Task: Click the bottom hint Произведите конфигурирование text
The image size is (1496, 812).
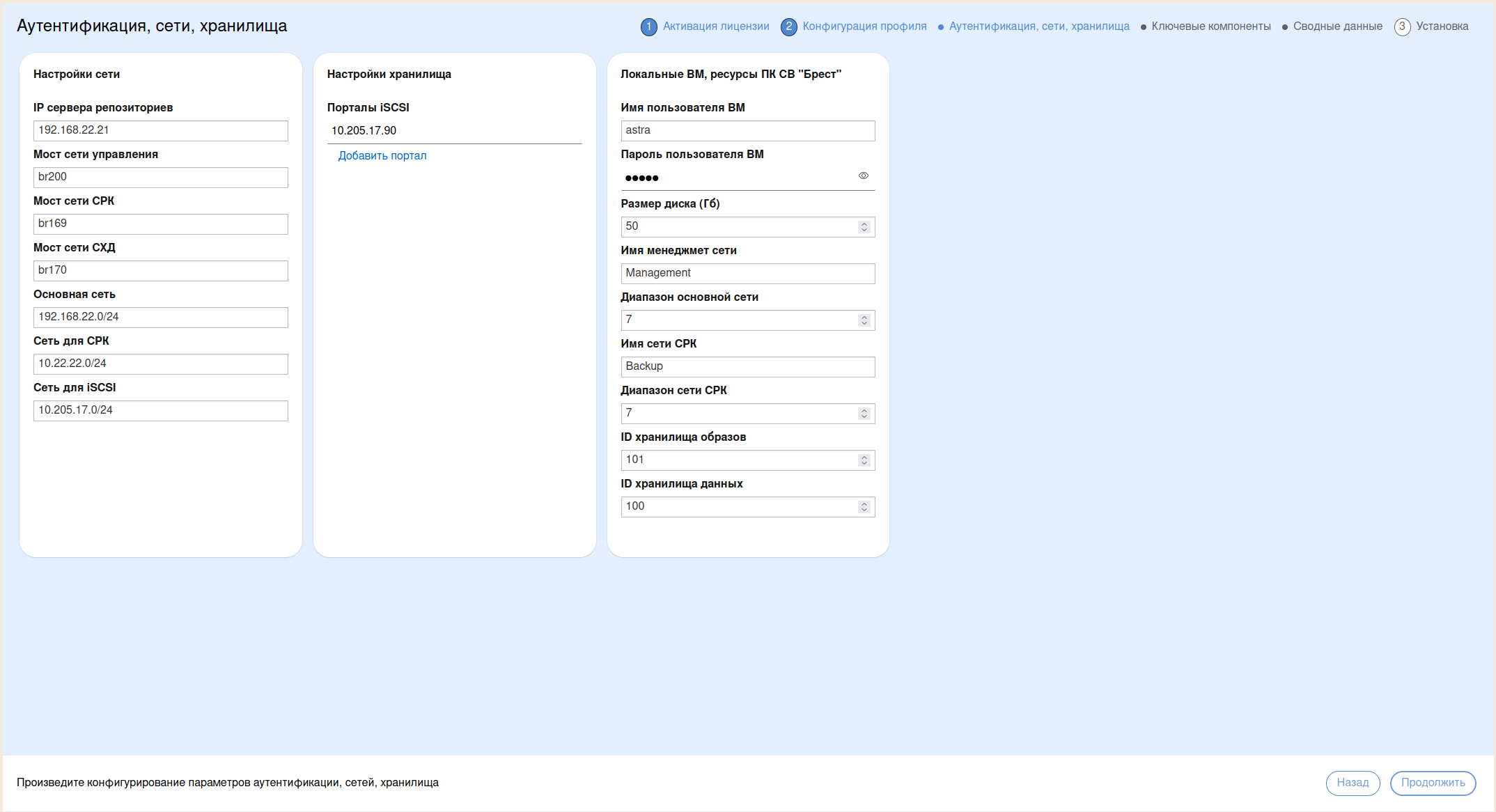Action: pyautogui.click(x=228, y=783)
